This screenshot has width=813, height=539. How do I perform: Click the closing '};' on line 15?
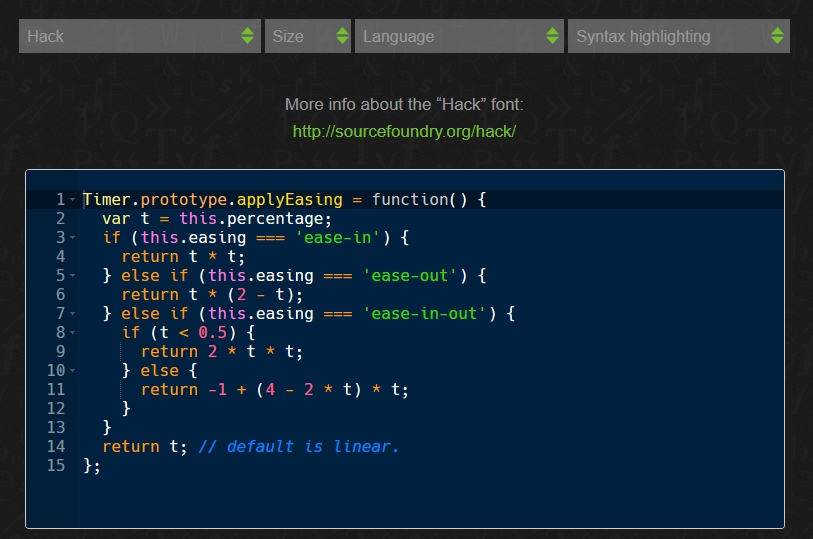coord(92,465)
